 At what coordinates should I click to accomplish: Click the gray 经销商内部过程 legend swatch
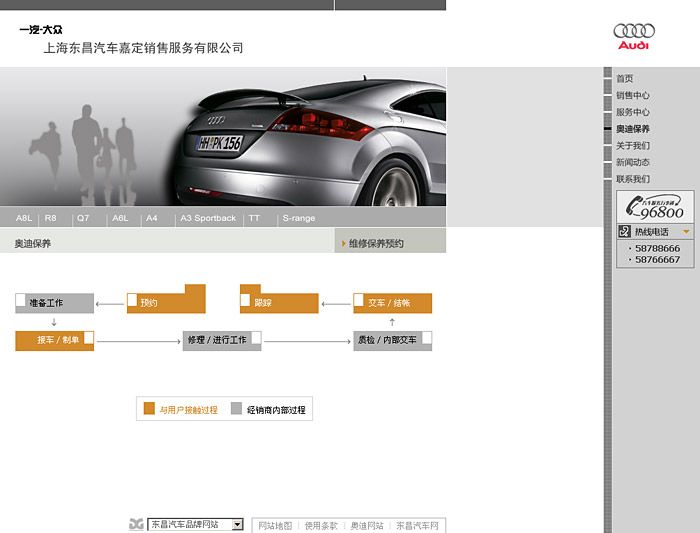pos(236,408)
